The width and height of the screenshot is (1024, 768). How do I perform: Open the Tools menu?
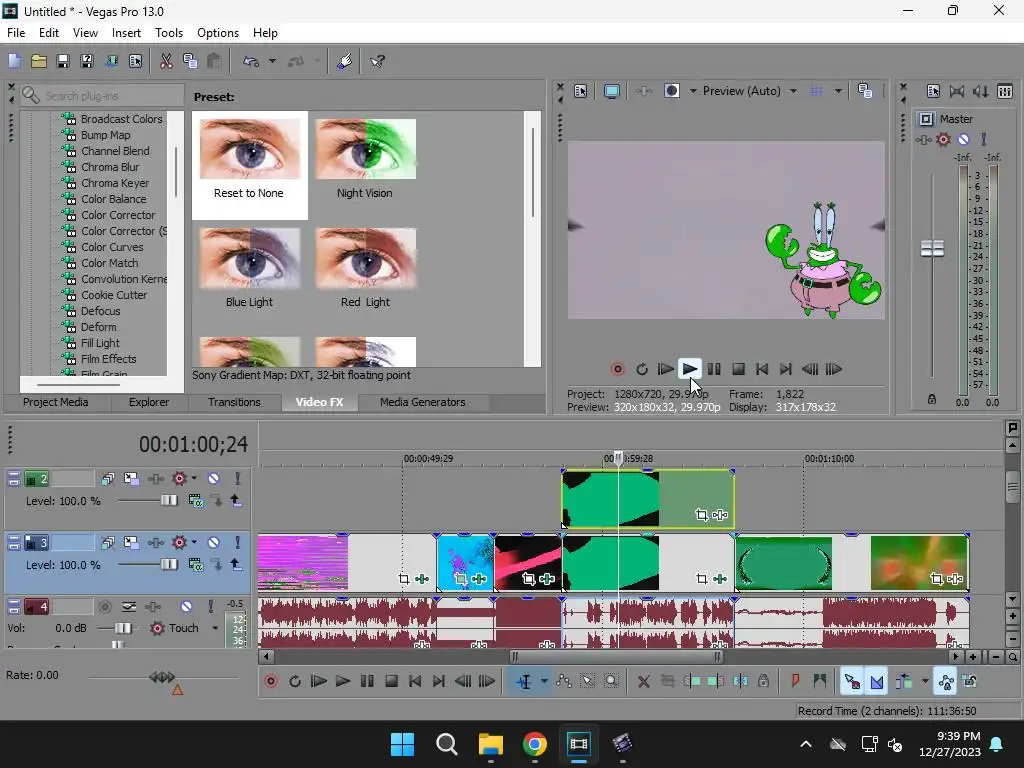(x=168, y=33)
